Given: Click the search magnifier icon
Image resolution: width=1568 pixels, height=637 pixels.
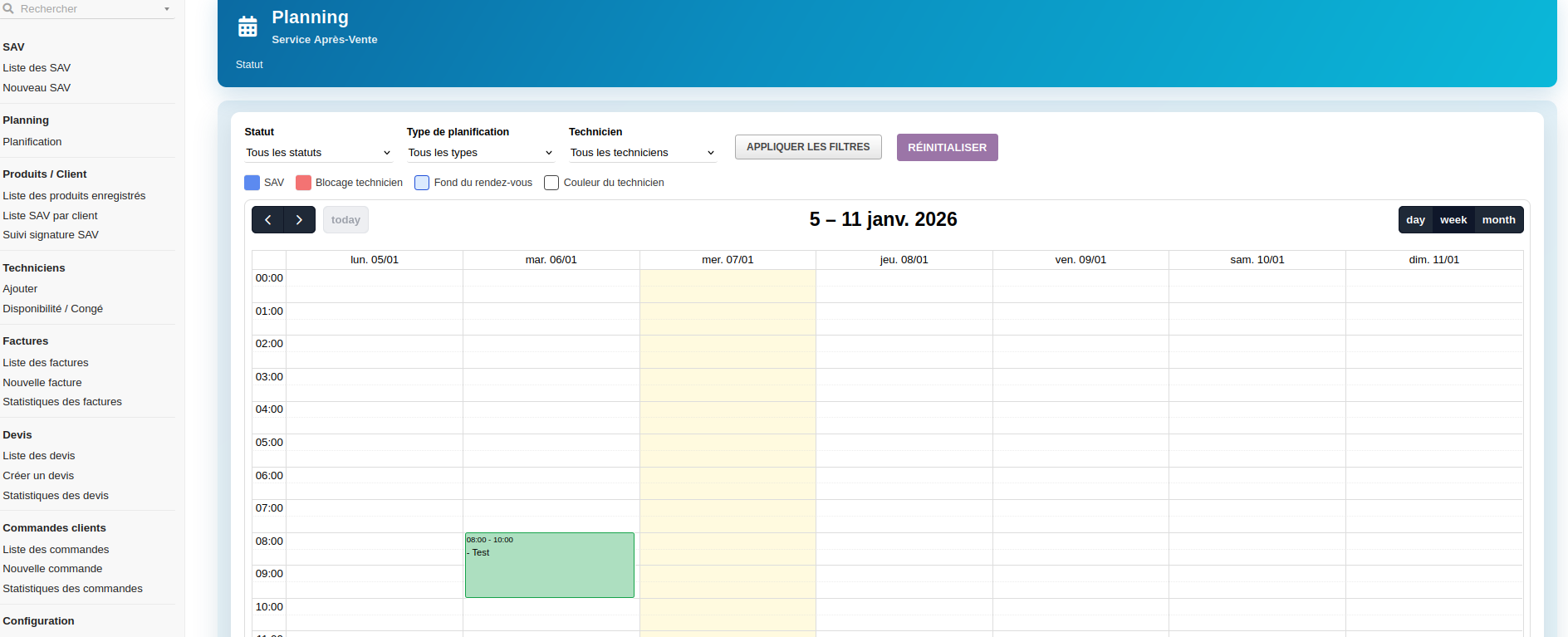Looking at the screenshot, I should point(8,9).
